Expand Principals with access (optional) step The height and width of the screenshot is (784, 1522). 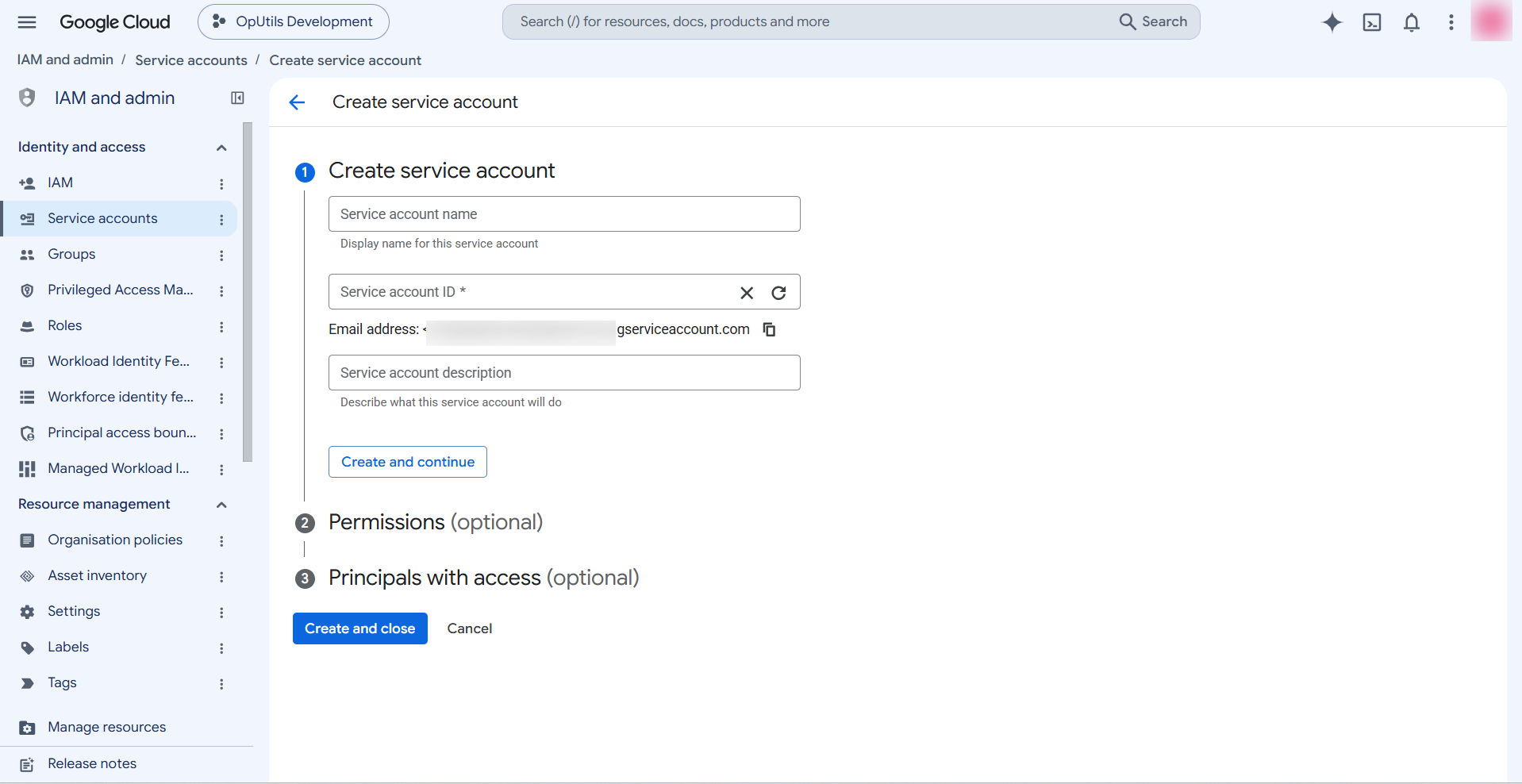(x=484, y=578)
